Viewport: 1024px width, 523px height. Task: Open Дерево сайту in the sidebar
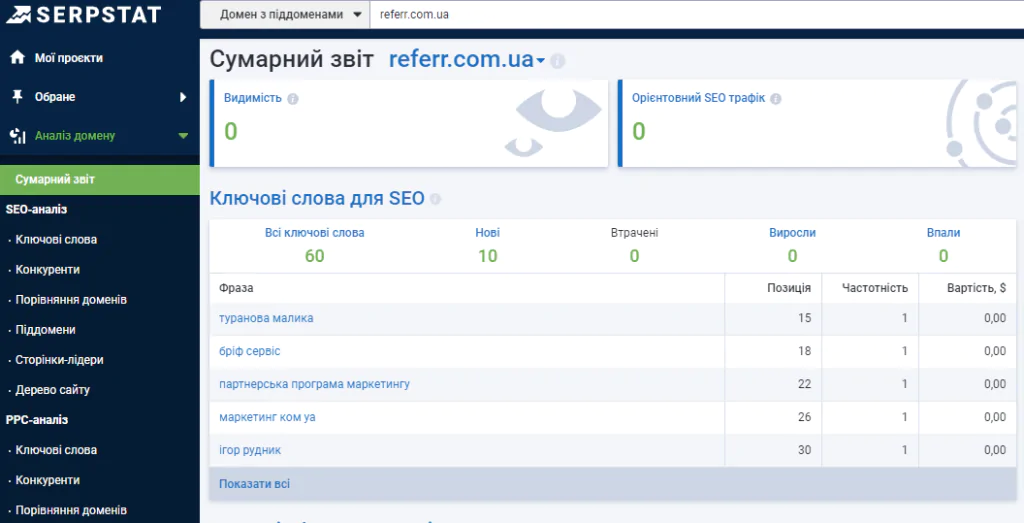point(52,390)
